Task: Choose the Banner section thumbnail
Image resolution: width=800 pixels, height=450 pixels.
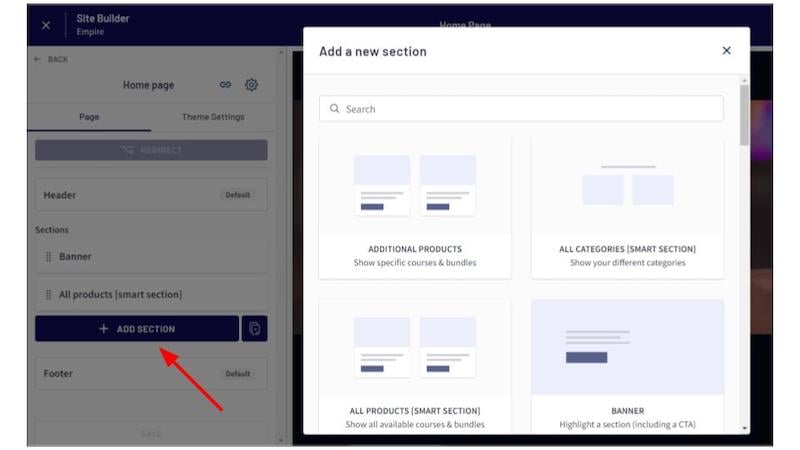Action: coord(628,347)
